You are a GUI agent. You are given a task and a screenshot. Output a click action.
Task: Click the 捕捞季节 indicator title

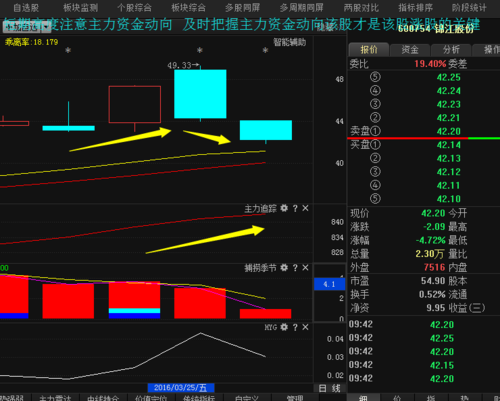(260, 268)
